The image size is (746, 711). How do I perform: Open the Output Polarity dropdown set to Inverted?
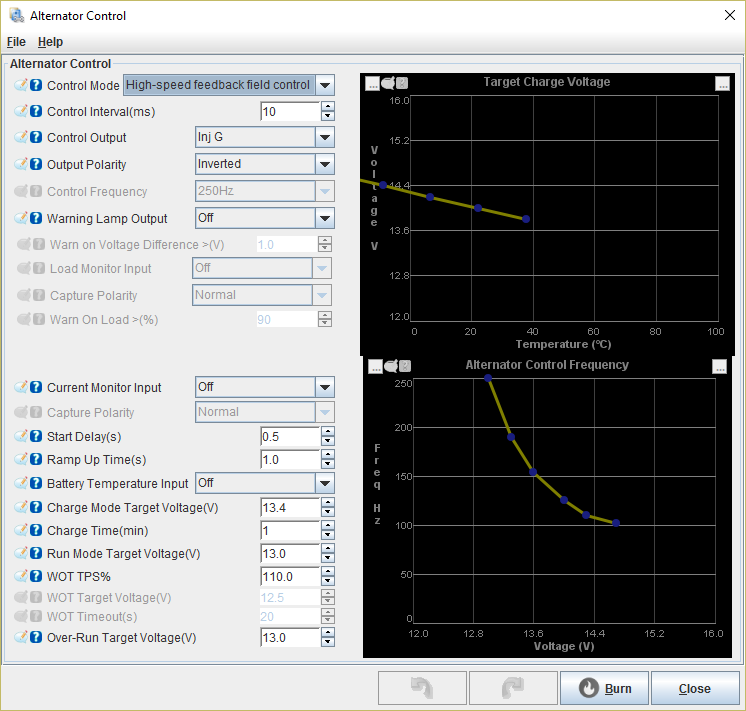[x=324, y=164]
